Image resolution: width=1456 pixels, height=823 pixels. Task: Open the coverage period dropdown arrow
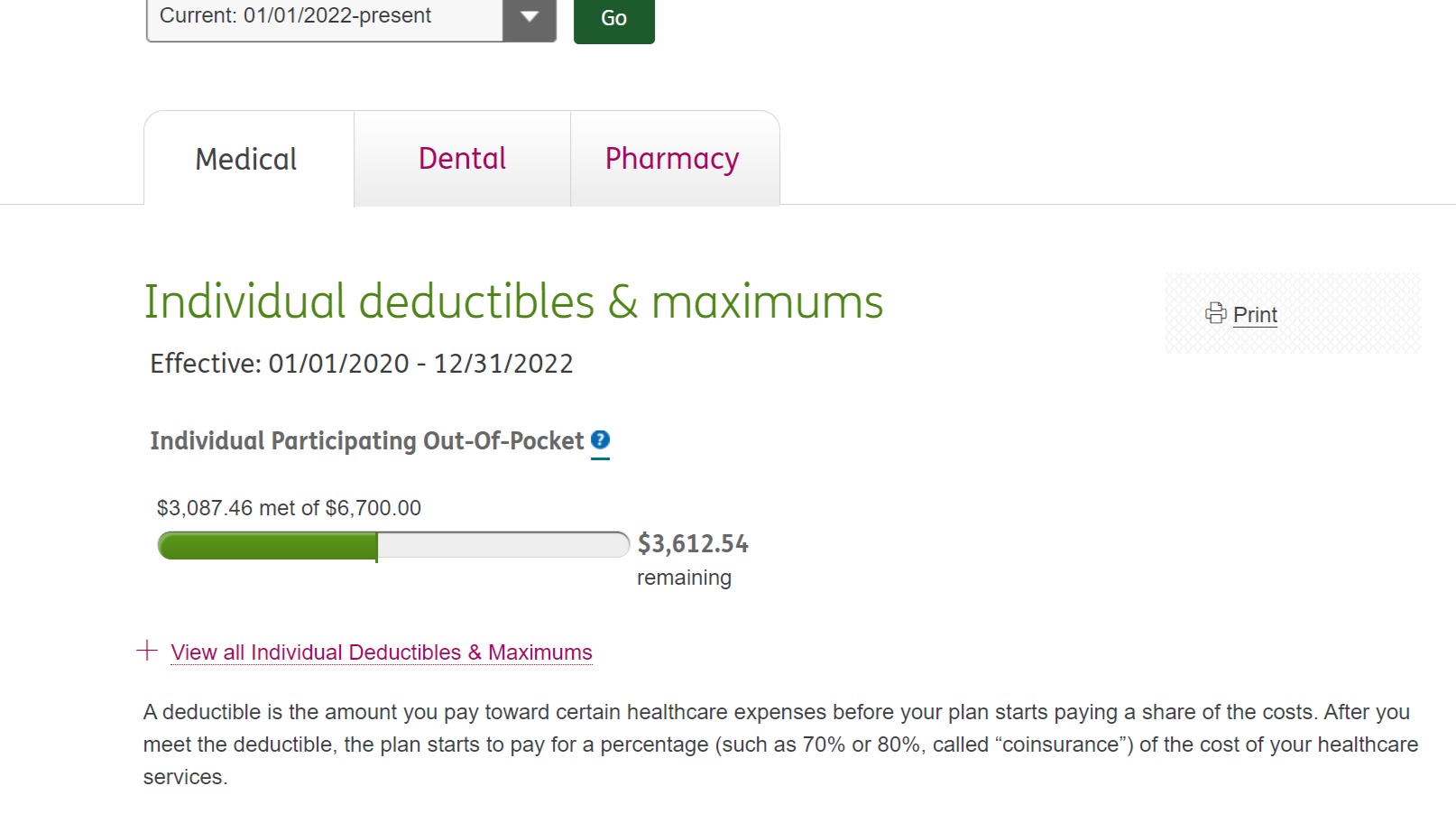click(x=530, y=18)
